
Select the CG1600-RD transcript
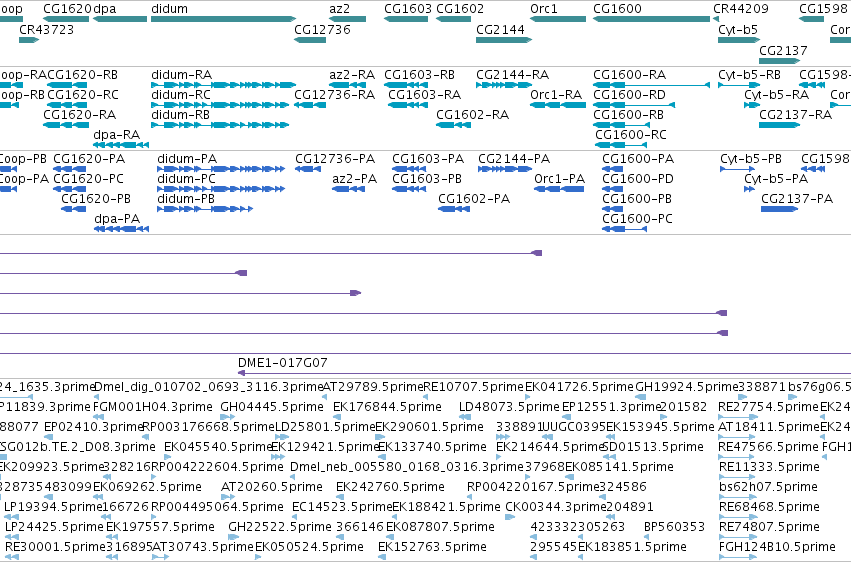tap(634, 105)
